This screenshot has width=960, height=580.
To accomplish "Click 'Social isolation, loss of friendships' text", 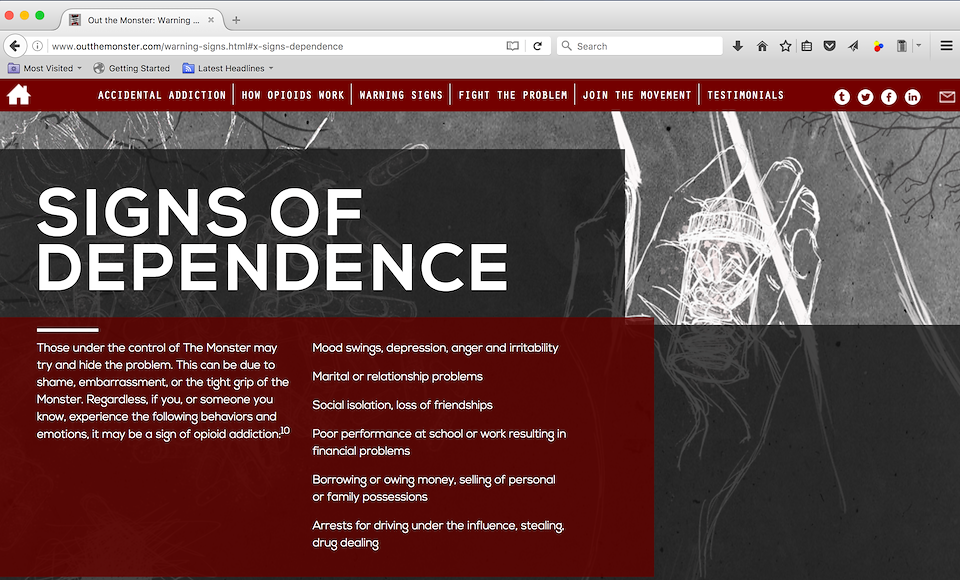I will [402, 405].
